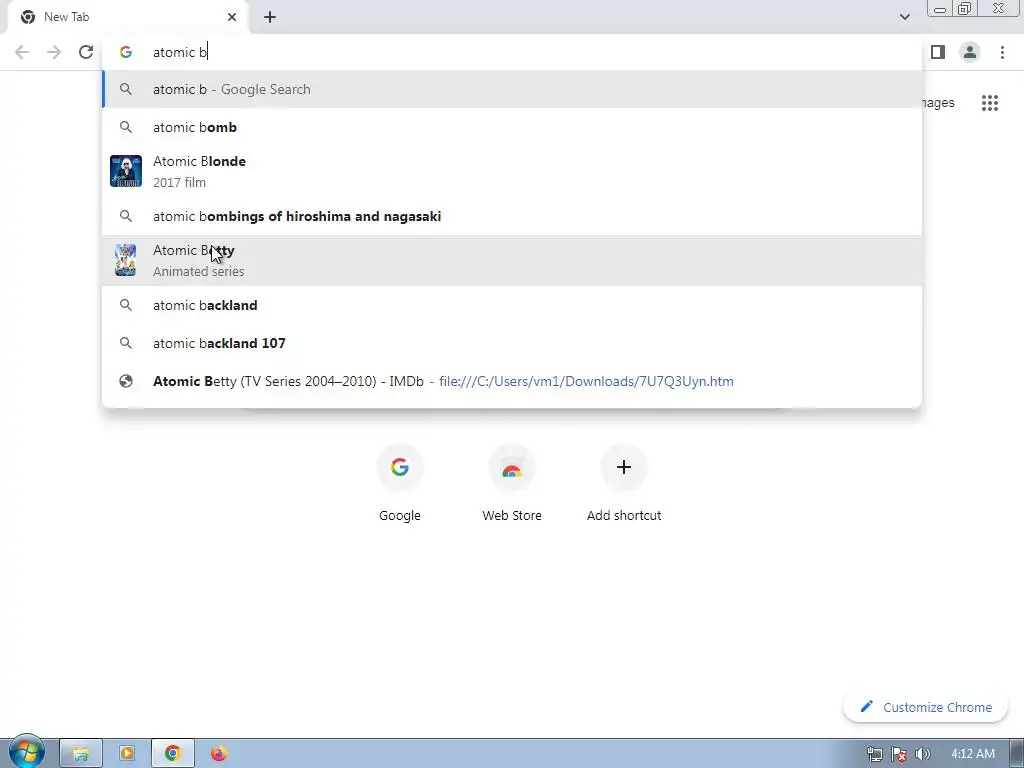Viewport: 1024px width, 768px height.
Task: Click the globe icon beside IMDb suggestion
Action: (x=126, y=381)
